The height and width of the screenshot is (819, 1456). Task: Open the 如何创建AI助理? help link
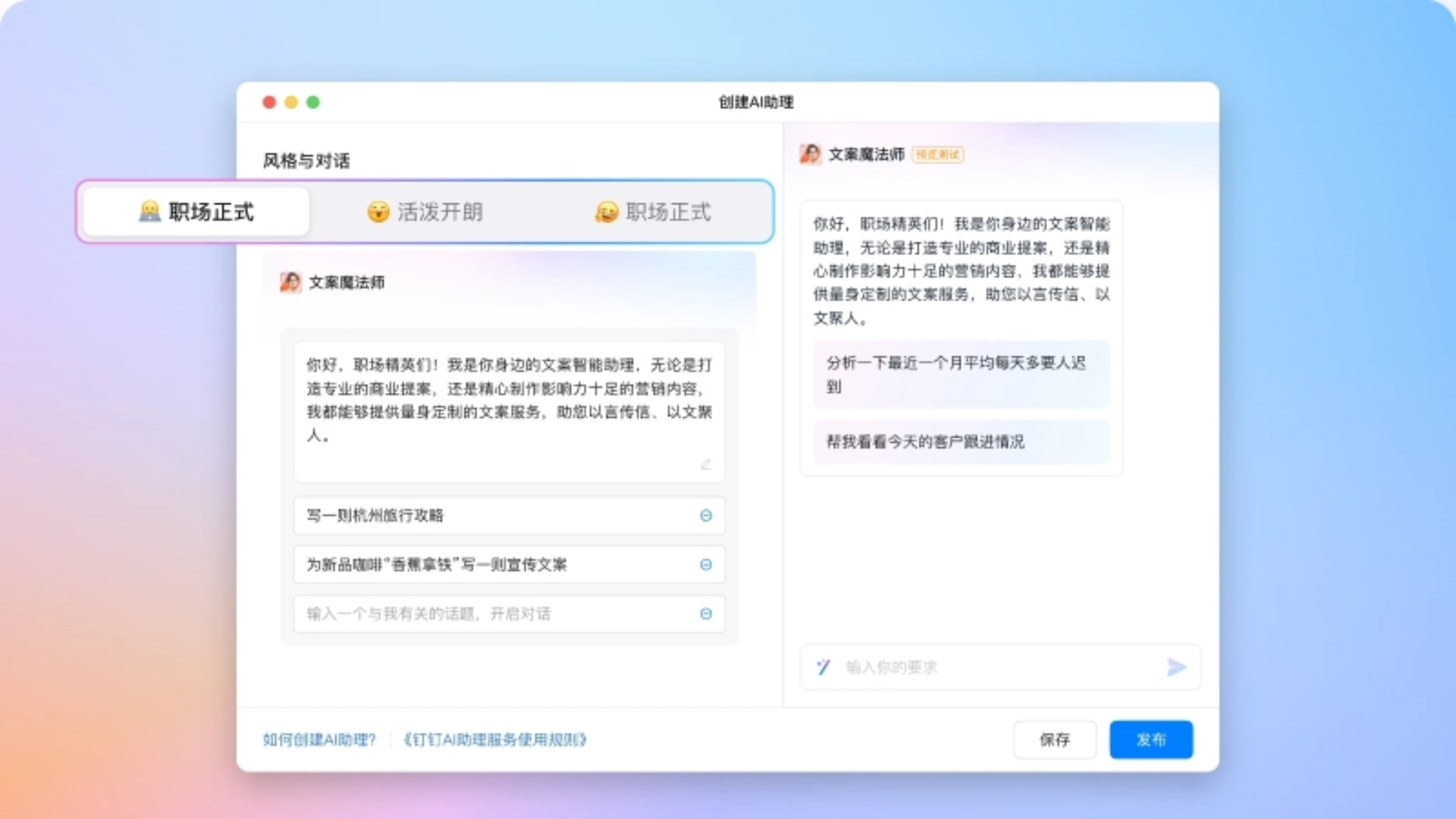point(319,739)
